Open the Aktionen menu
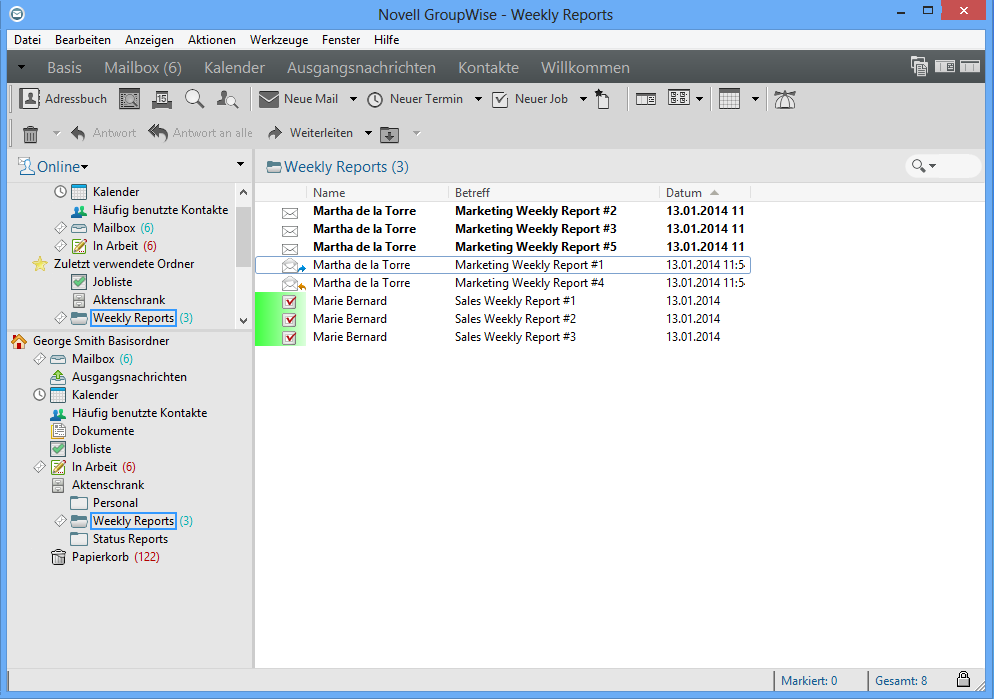 click(212, 39)
